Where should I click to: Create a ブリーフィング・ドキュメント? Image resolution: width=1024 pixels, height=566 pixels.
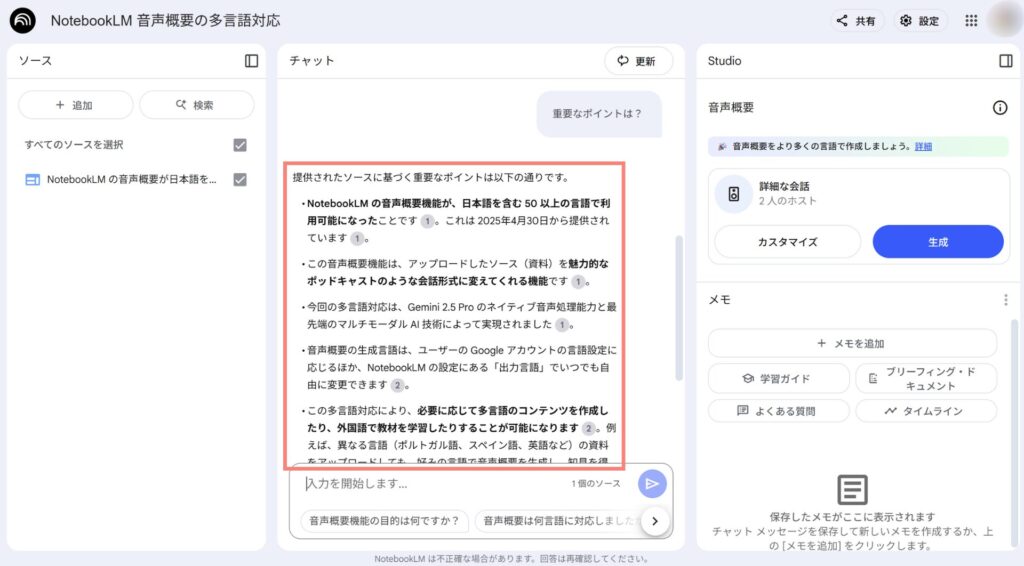(926, 379)
